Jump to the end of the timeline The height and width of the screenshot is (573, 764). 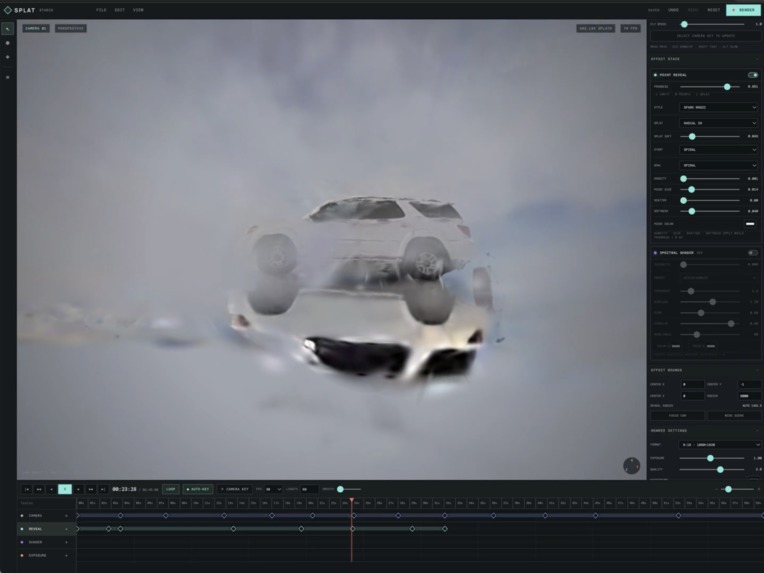pos(103,489)
